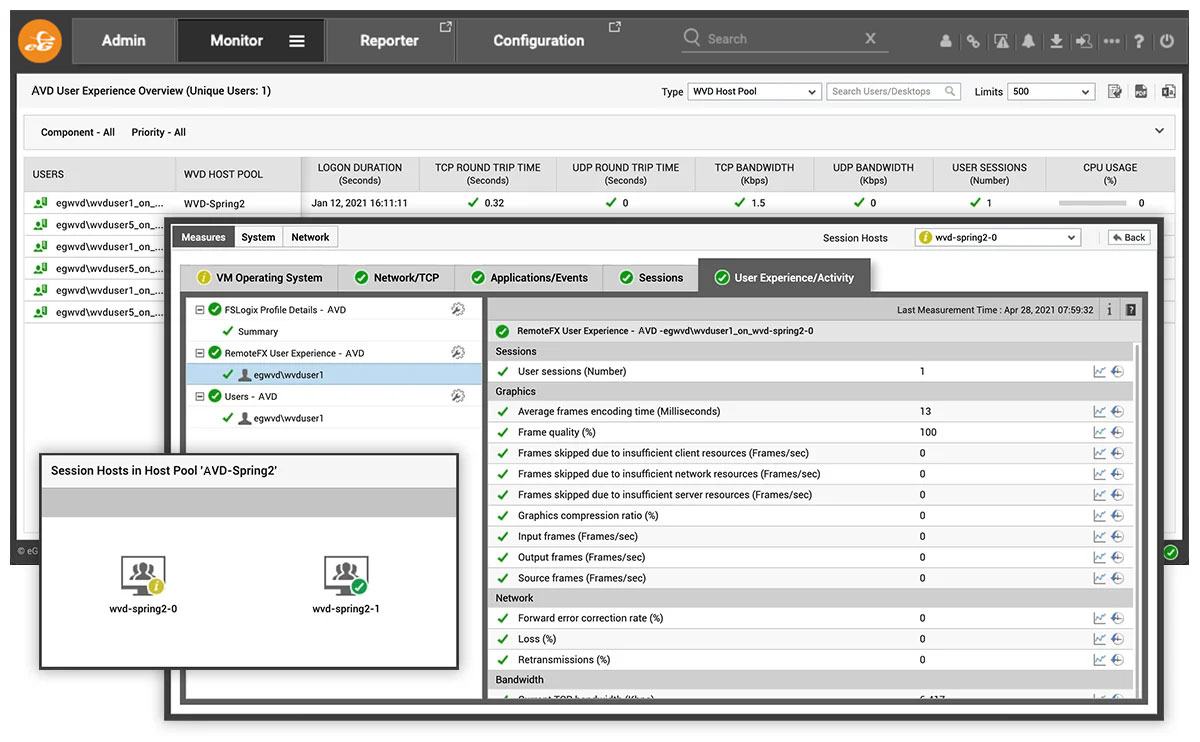Click wrench icon beside Users - AVD
Viewport: 1200px width, 742px height.
tap(458, 396)
